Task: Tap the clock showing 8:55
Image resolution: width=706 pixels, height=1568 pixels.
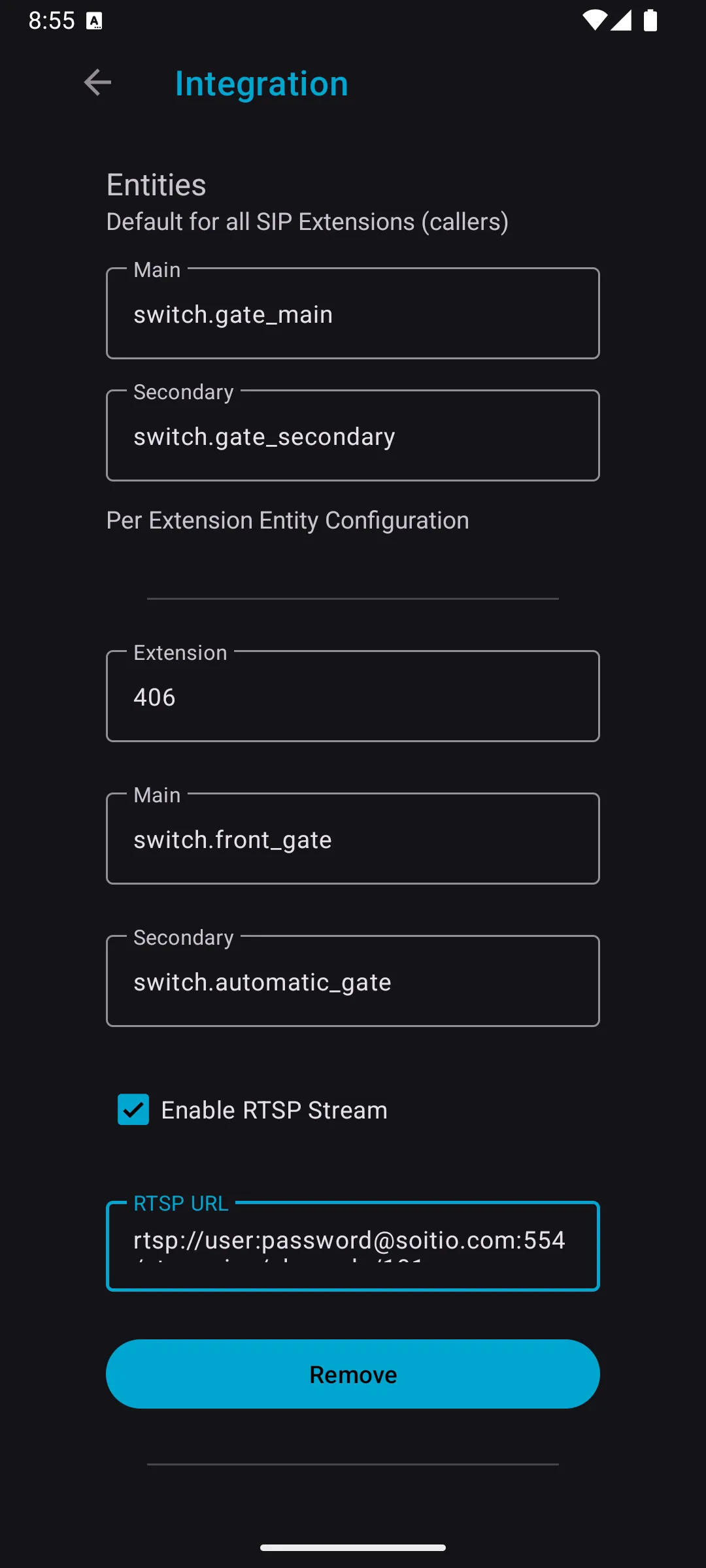Action: 52,21
